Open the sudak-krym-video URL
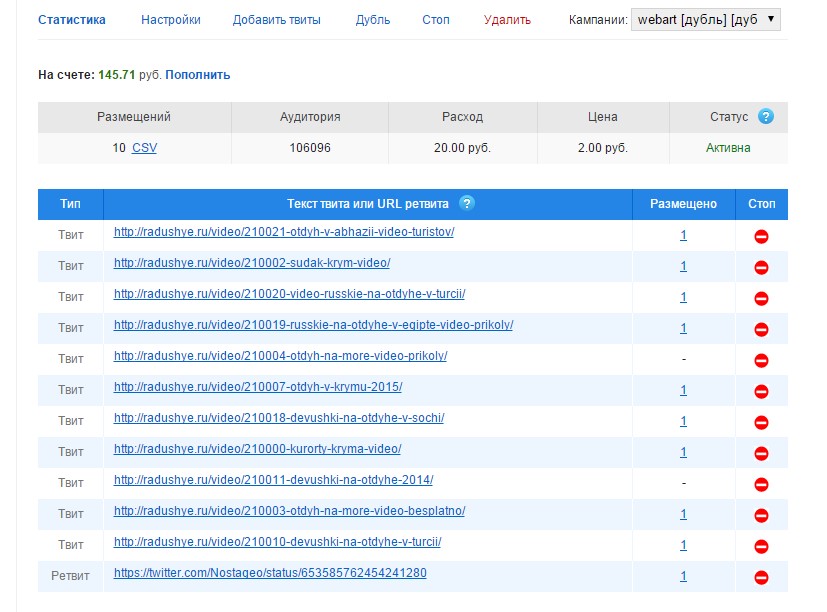This screenshot has height=612, width=827. [252, 263]
